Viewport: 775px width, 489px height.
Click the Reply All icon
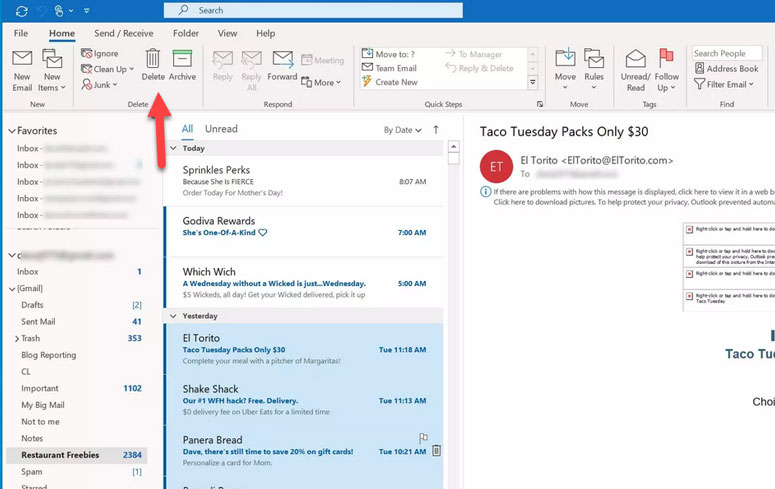252,59
